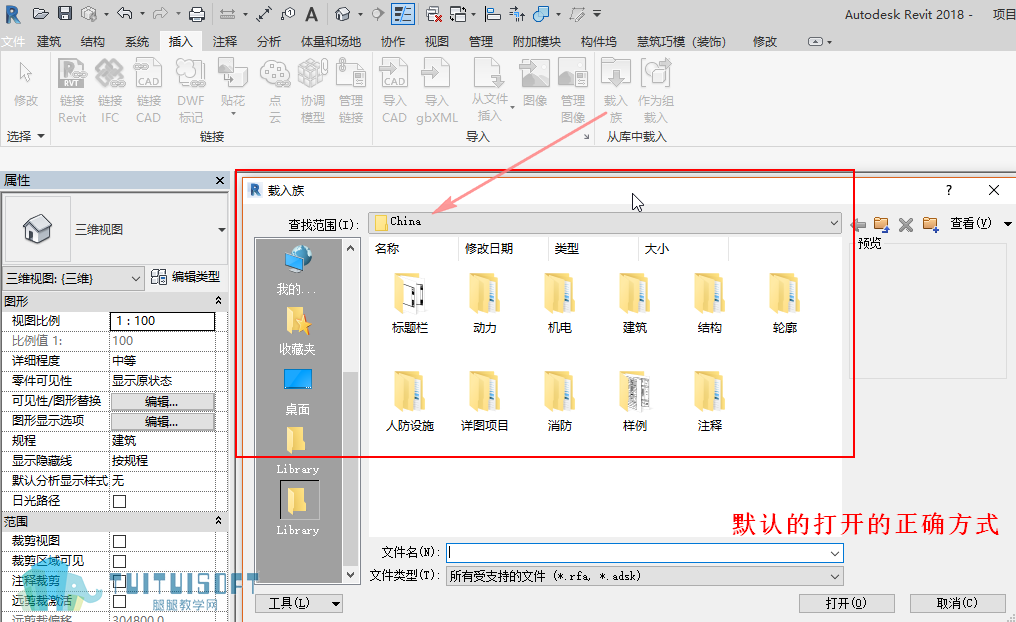
Task: Click Insert from File (从文件插入) tool
Action: pyautogui.click(x=490, y=89)
